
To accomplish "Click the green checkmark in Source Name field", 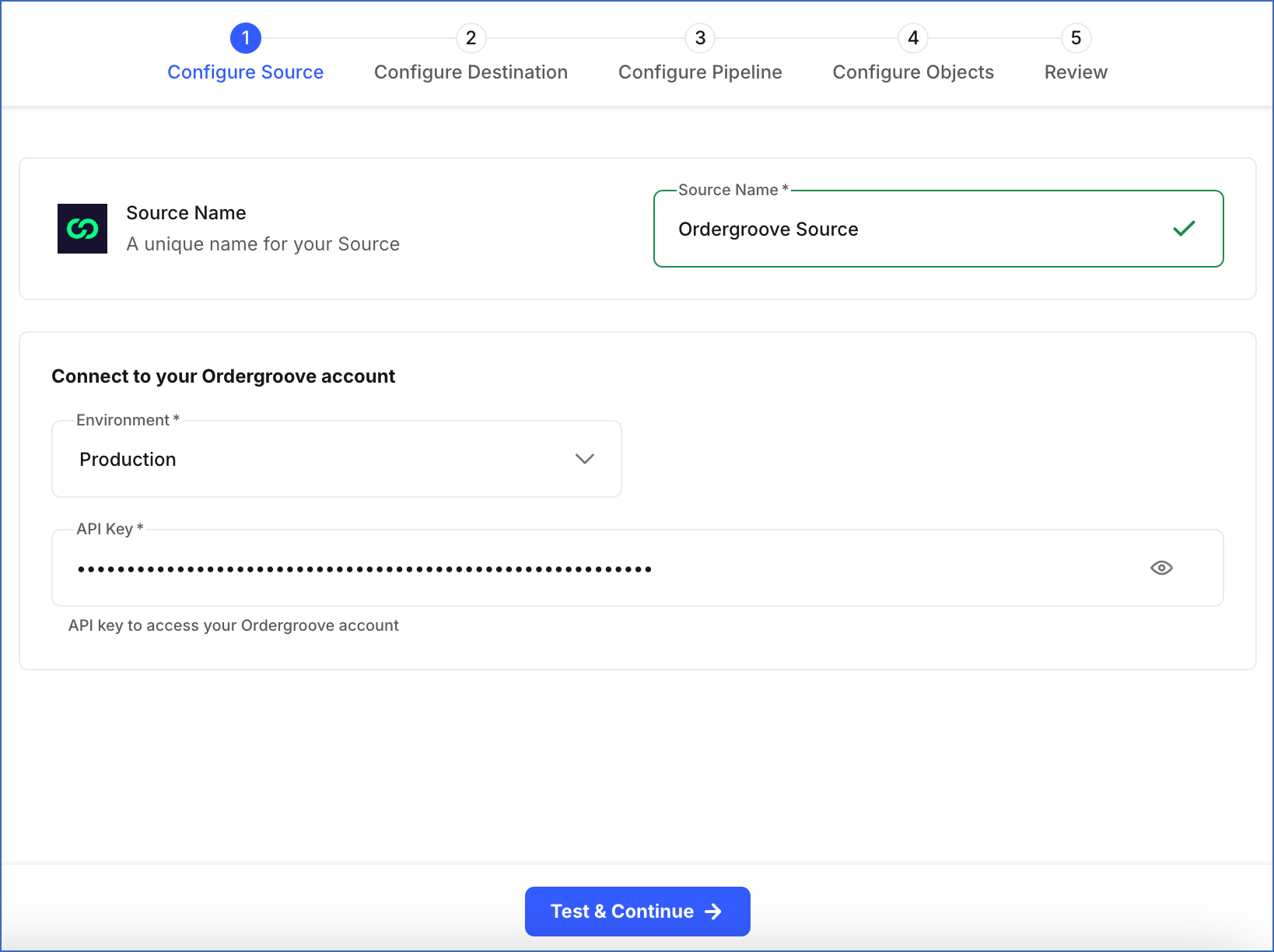I will point(1184,228).
